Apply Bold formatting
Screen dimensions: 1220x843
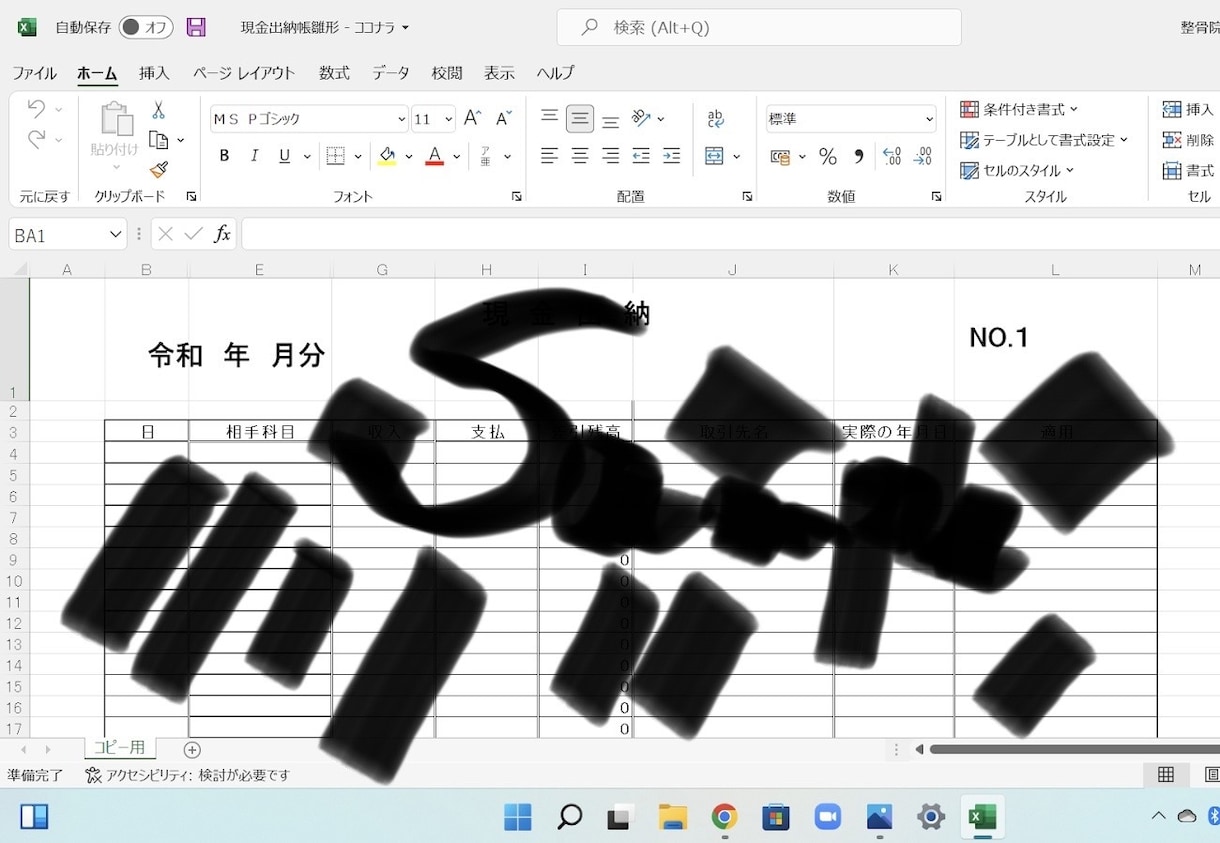coord(224,156)
